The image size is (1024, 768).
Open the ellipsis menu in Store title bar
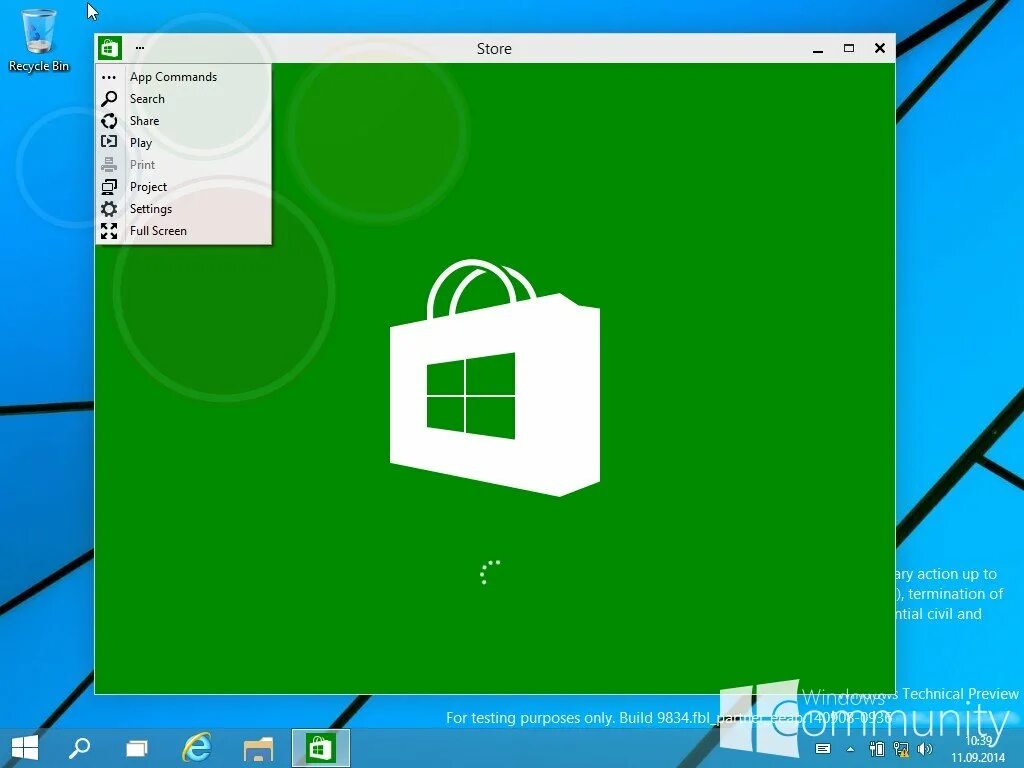(140, 48)
